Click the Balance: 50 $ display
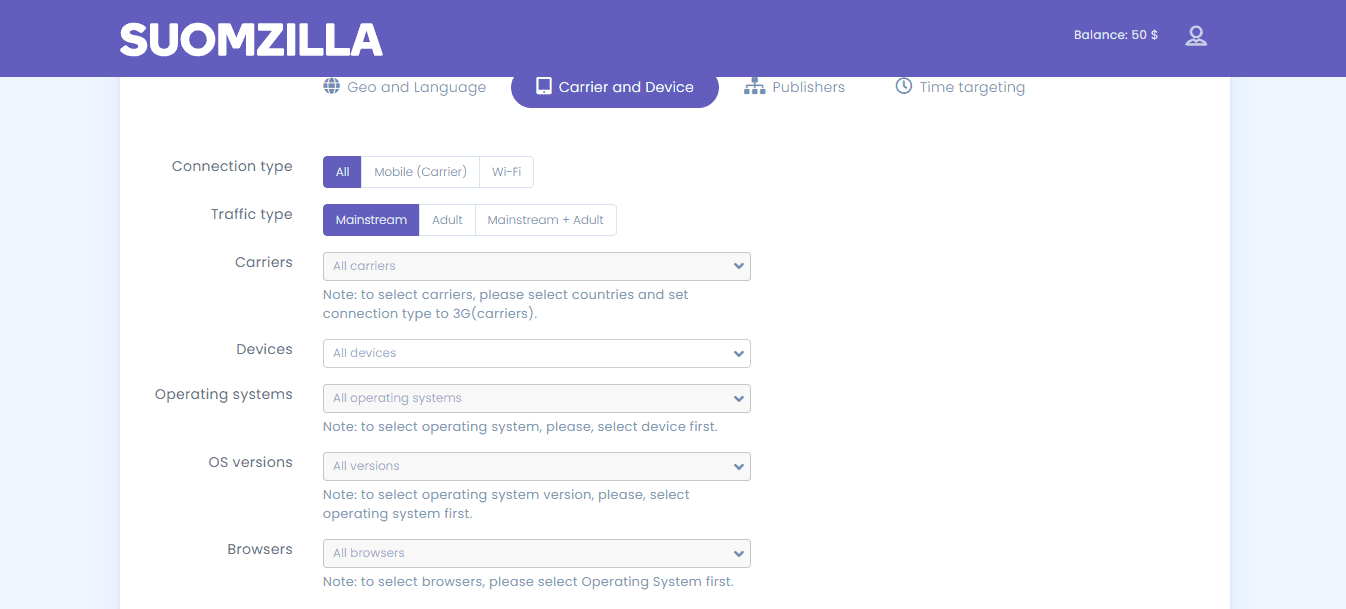The height and width of the screenshot is (609, 1346). pyautogui.click(x=1115, y=34)
